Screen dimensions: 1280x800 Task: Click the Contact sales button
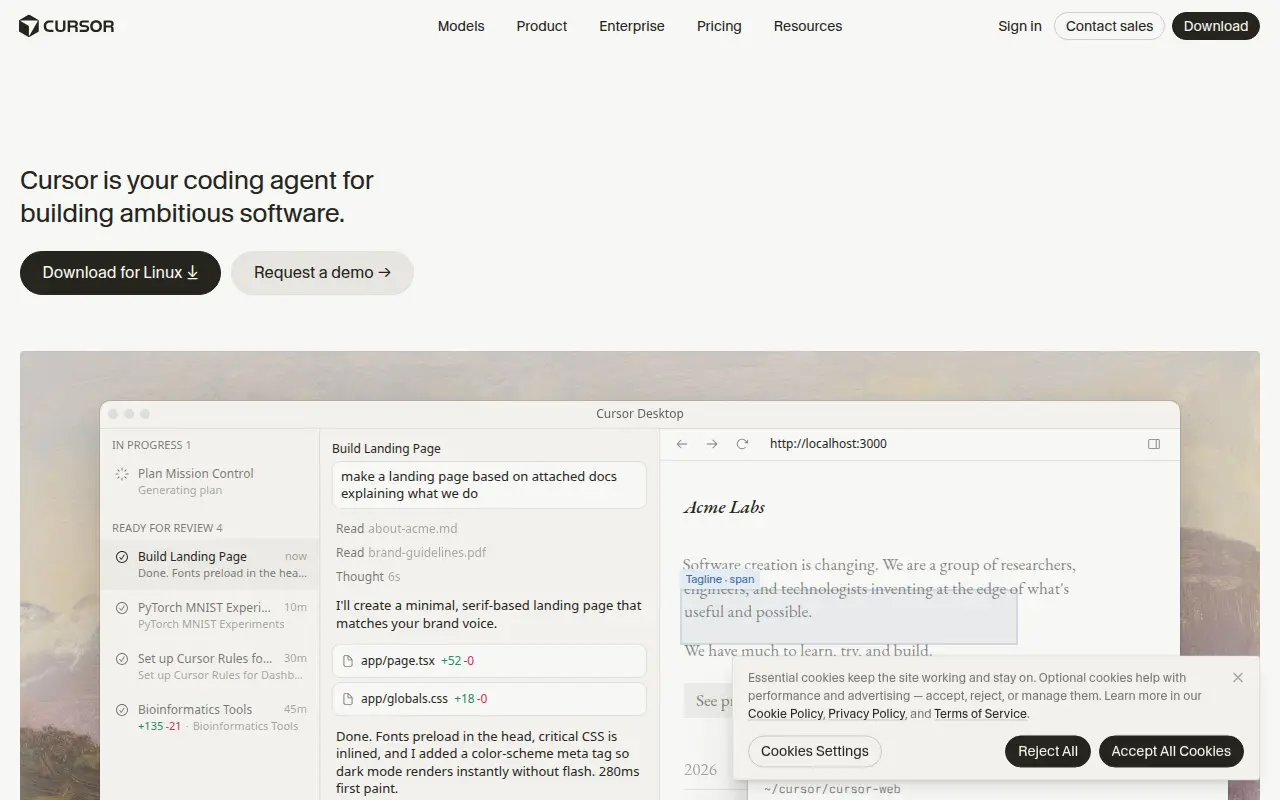pyautogui.click(x=1109, y=26)
